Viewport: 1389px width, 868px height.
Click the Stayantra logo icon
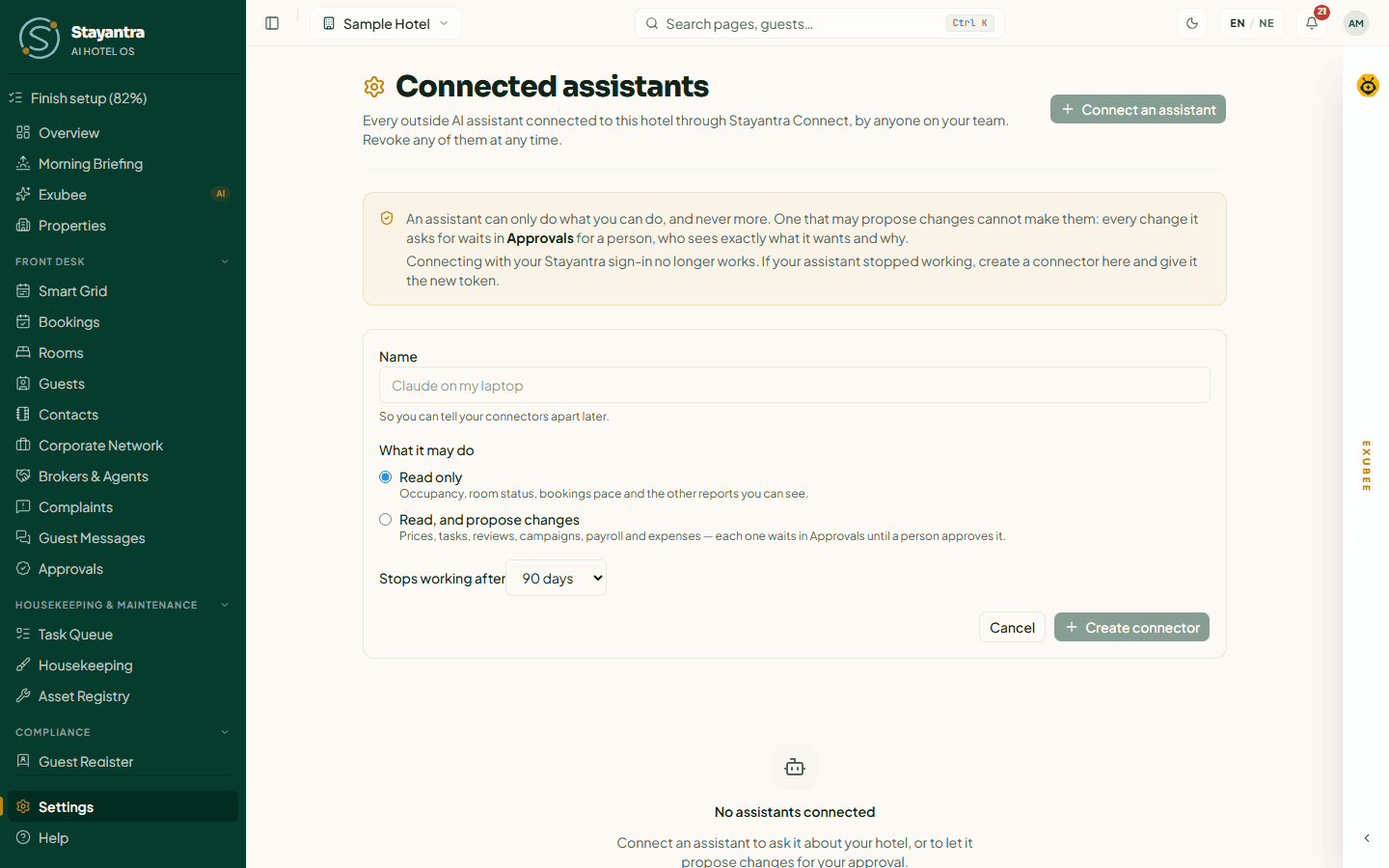click(40, 39)
